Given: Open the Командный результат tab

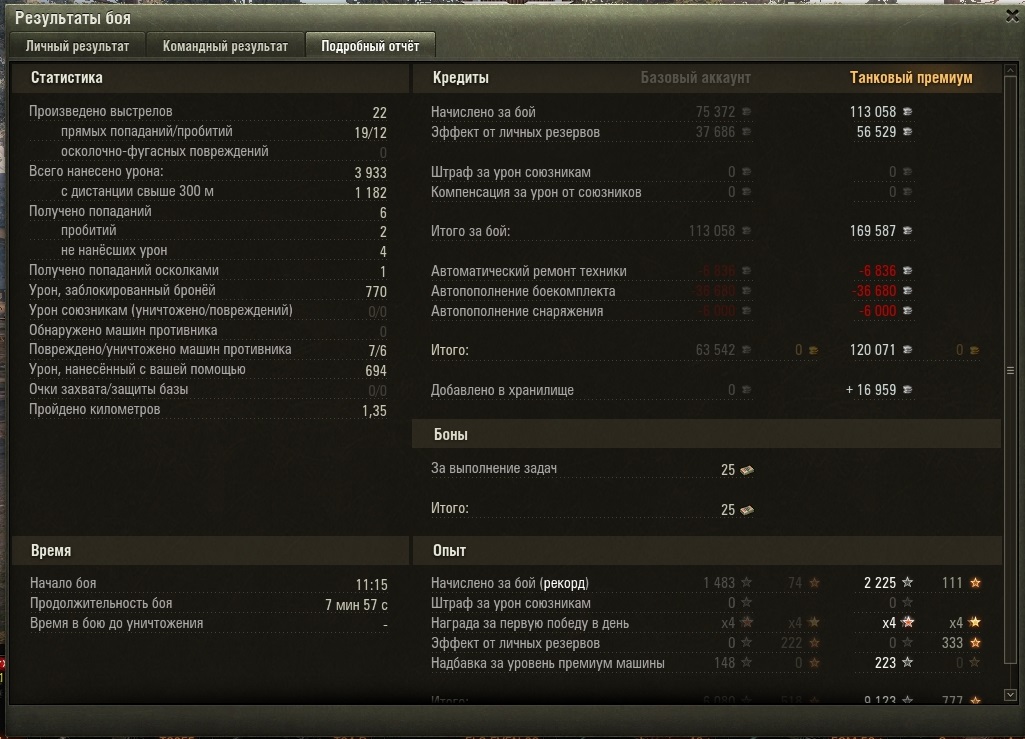Looking at the screenshot, I should click(x=225, y=46).
